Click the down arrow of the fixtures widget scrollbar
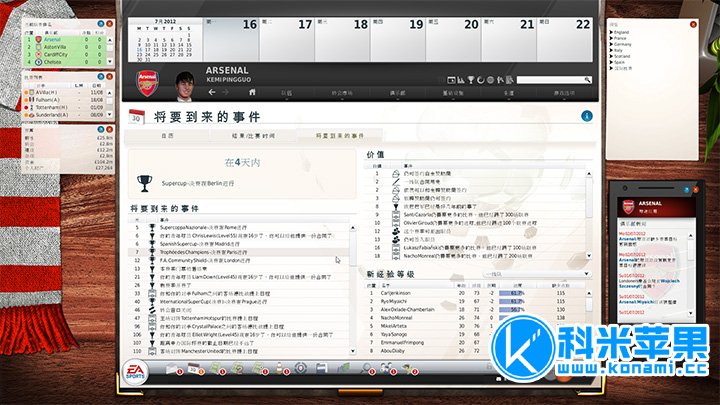The width and height of the screenshot is (720, 405). 110,114
